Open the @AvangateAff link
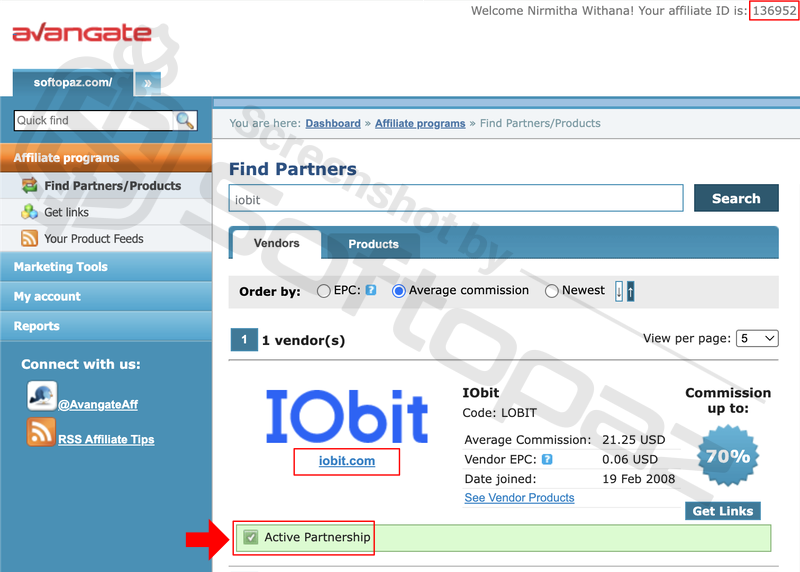This screenshot has height=572, width=800. (98, 405)
